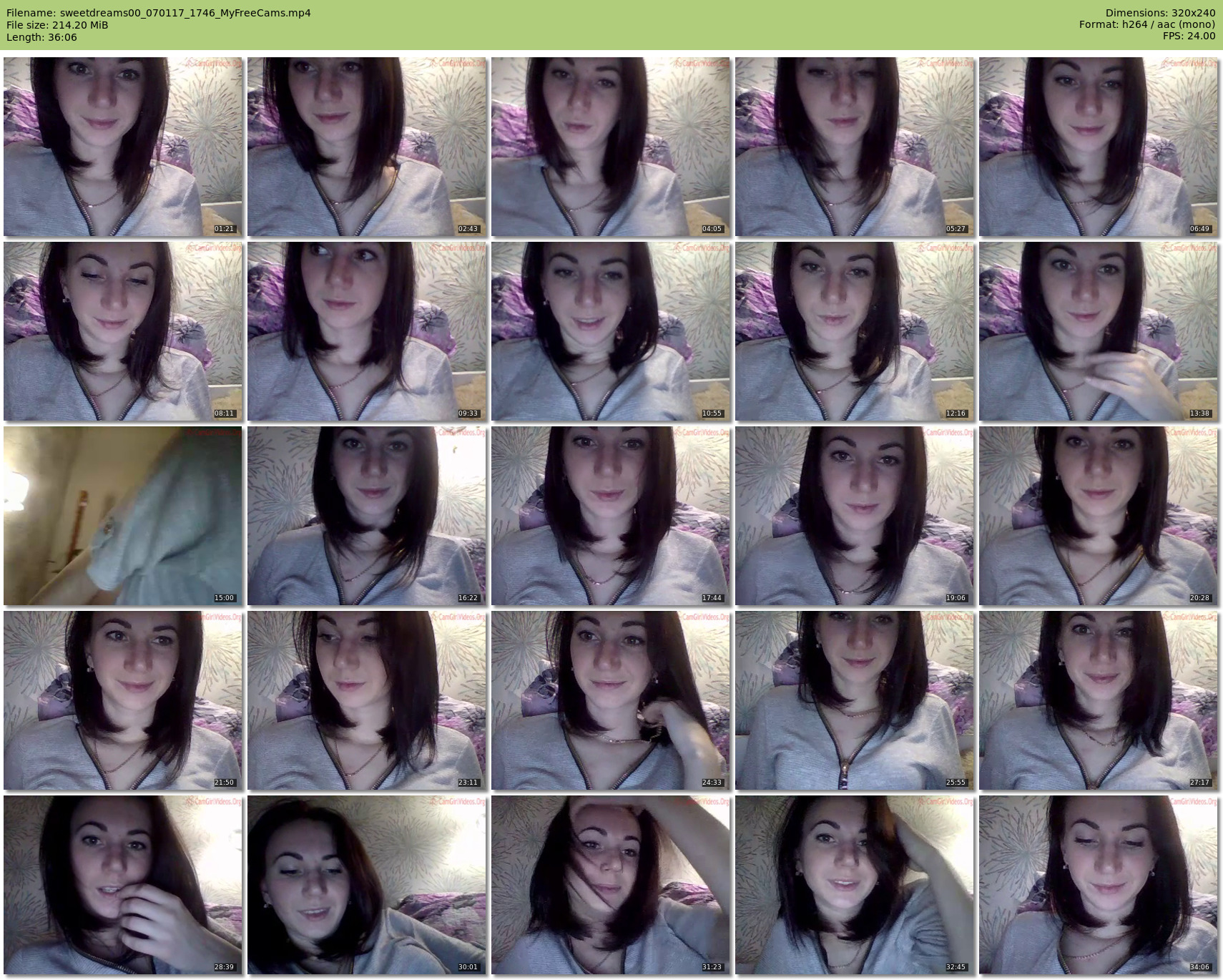The width and height of the screenshot is (1223, 980).
Task: Select the frame at 28:39
Action: pyautogui.click(x=122, y=885)
